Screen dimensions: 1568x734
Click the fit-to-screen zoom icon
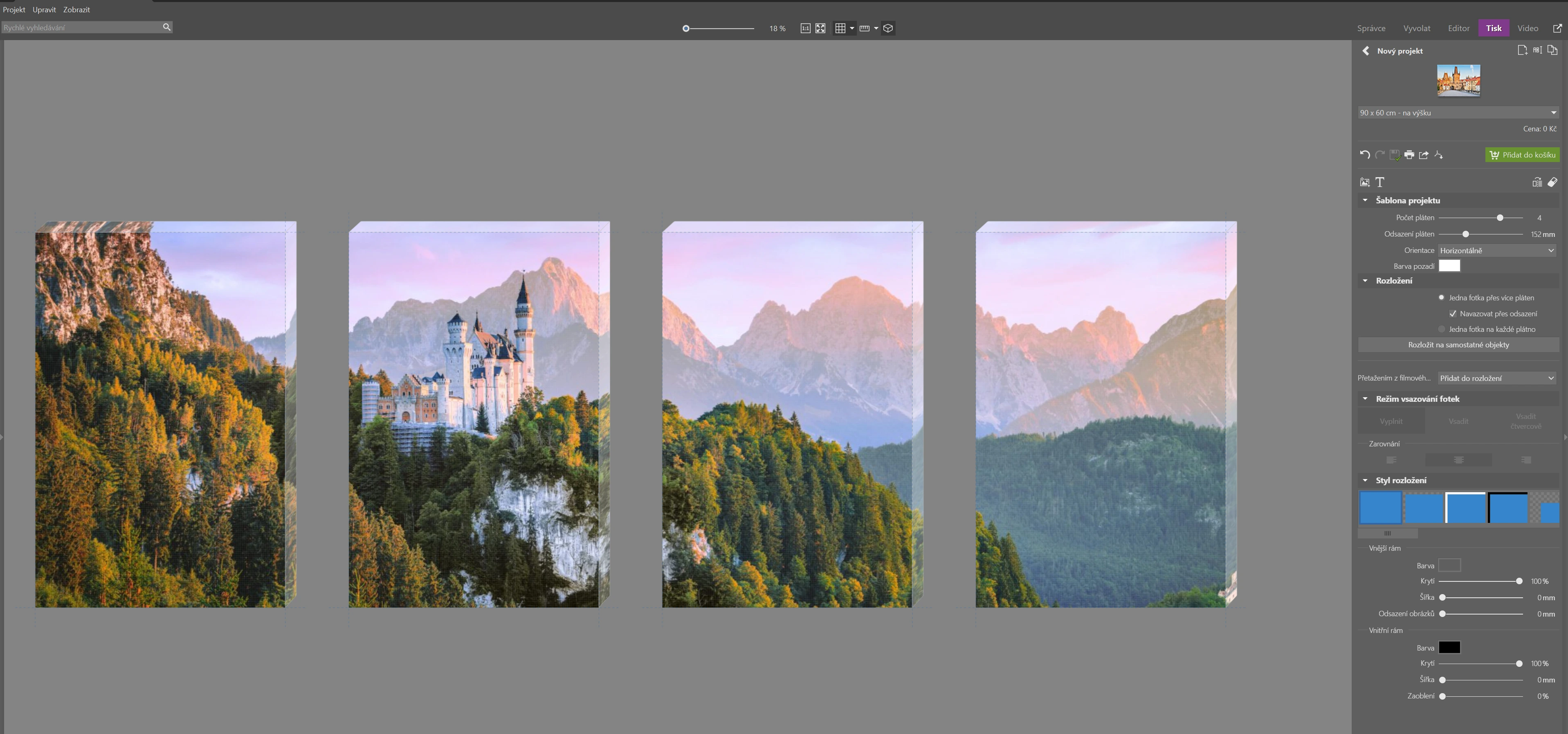point(820,28)
